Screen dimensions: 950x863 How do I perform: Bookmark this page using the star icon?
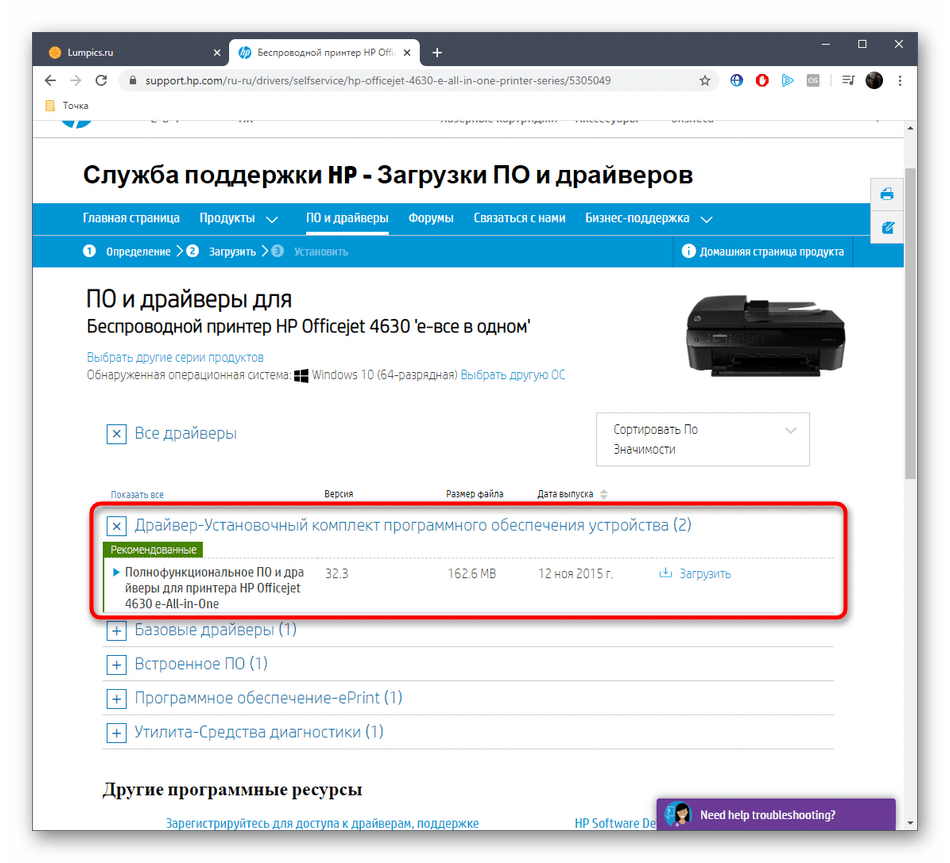[x=704, y=80]
